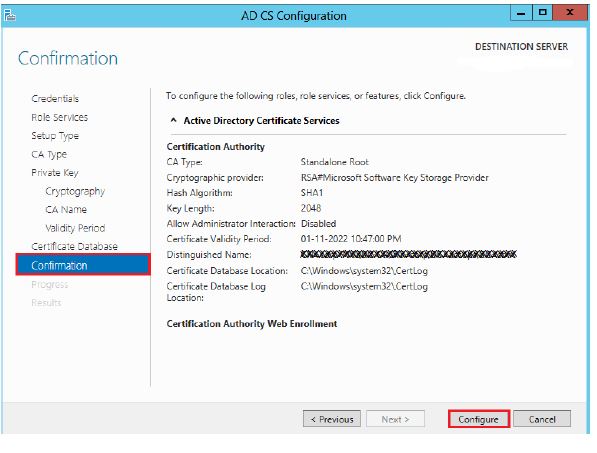This screenshot has height=453, width=597.
Task: Go to the CA Name sub-step
Action: (x=66, y=210)
